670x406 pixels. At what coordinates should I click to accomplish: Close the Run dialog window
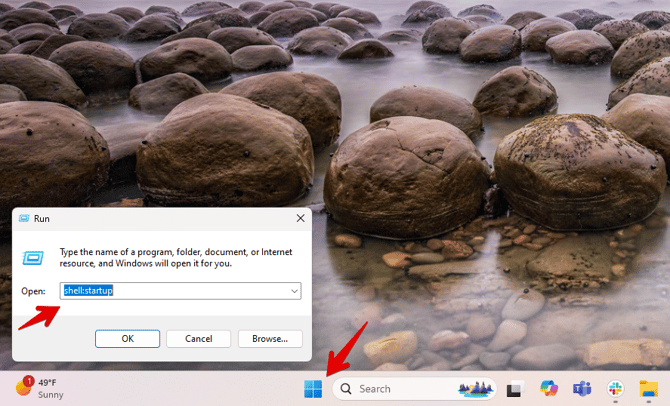click(x=300, y=218)
